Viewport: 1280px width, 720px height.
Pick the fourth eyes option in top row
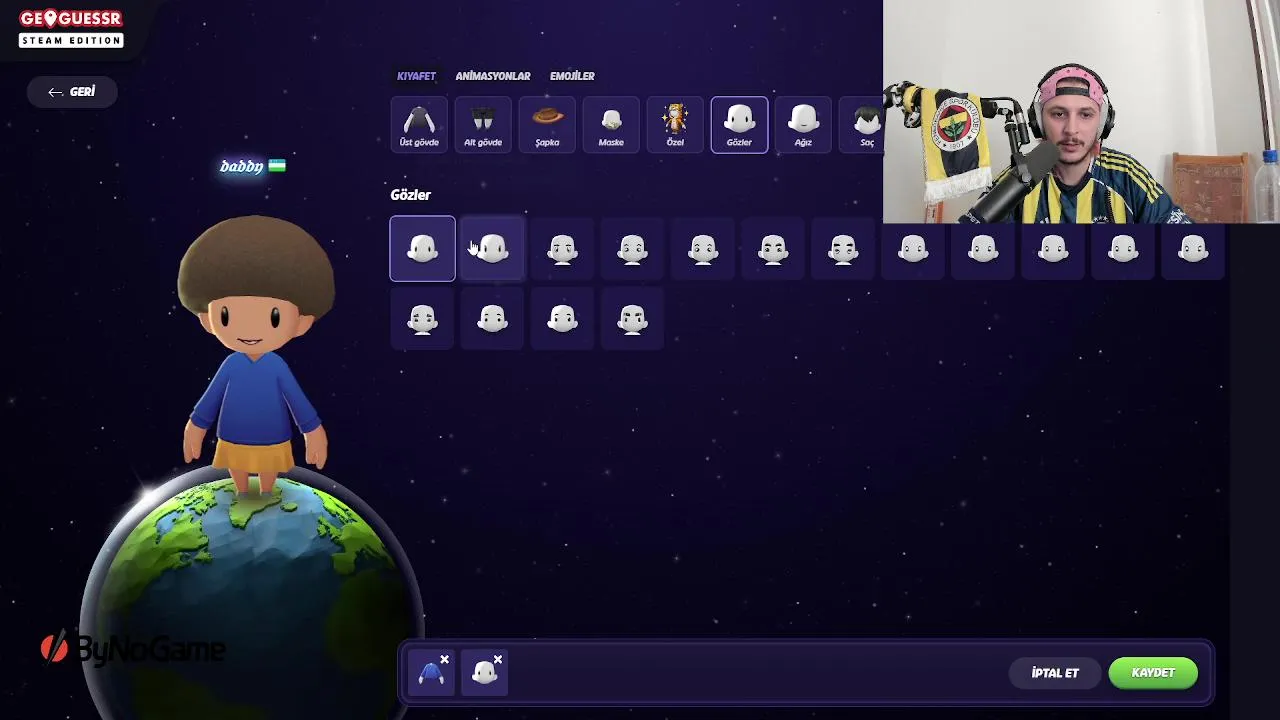click(x=632, y=248)
